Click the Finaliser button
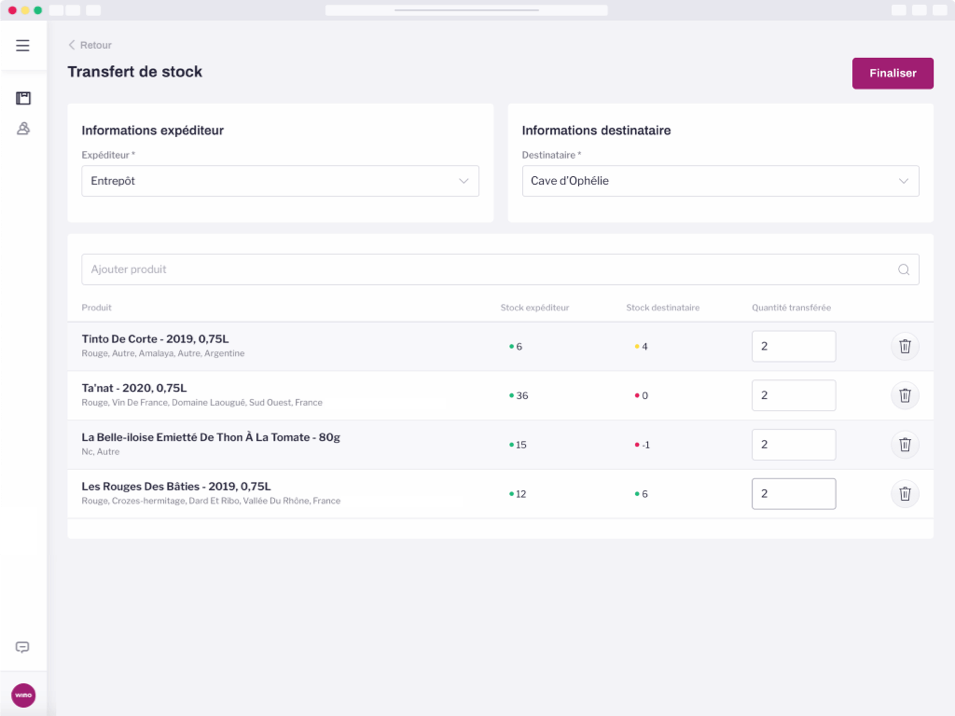 coord(891,73)
